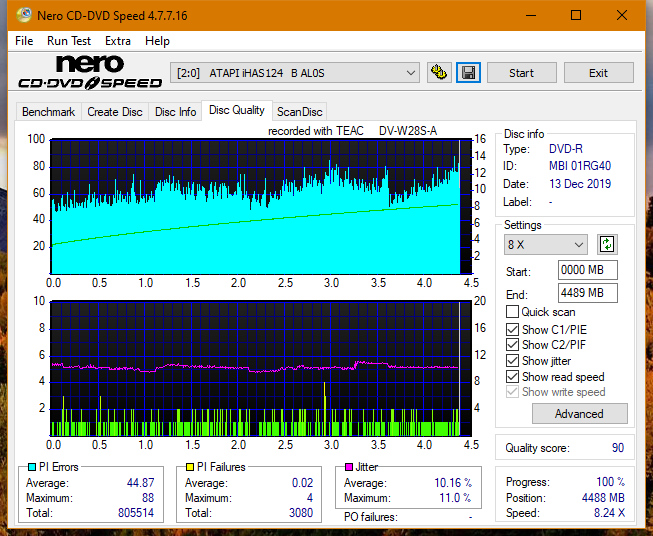The width and height of the screenshot is (653, 536).
Task: Click the Nero CD-DVD Speed logo
Action: [90, 73]
